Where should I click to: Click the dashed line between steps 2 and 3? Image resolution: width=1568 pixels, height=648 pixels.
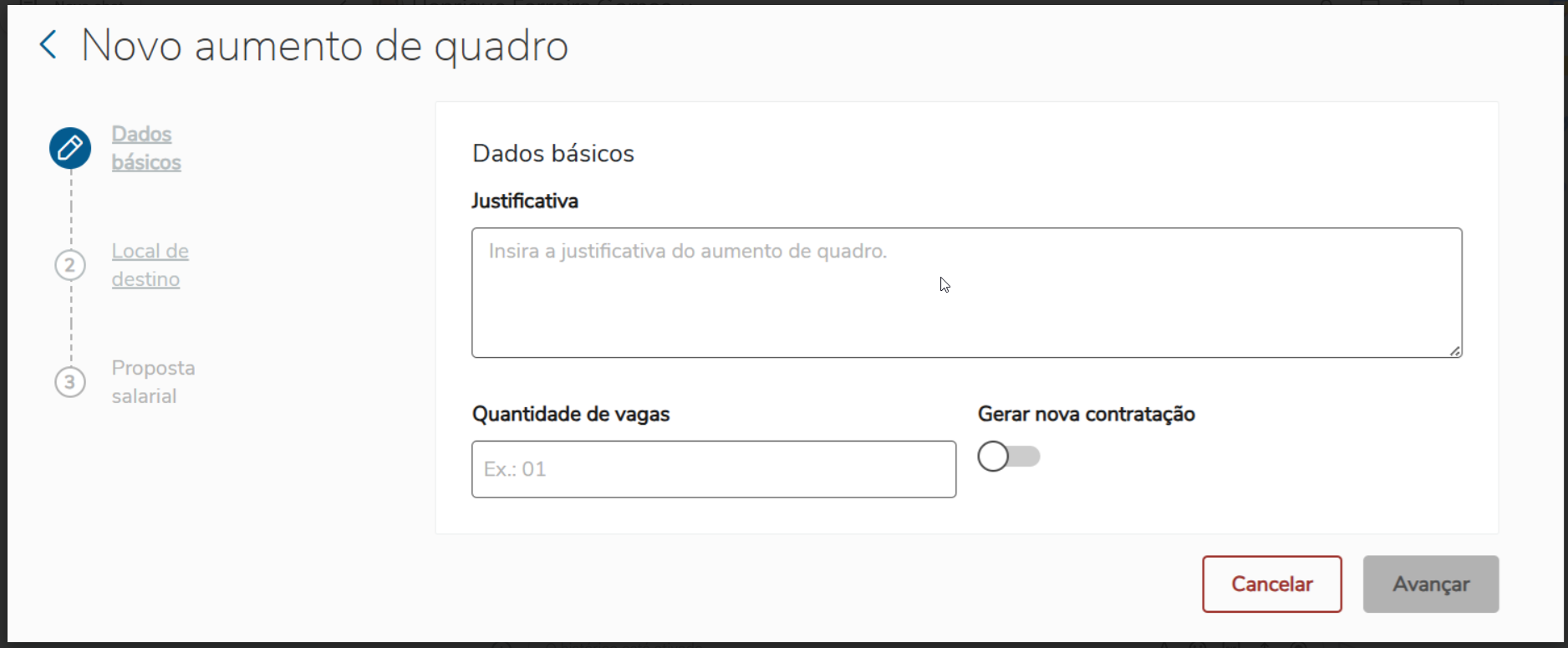pos(71,324)
